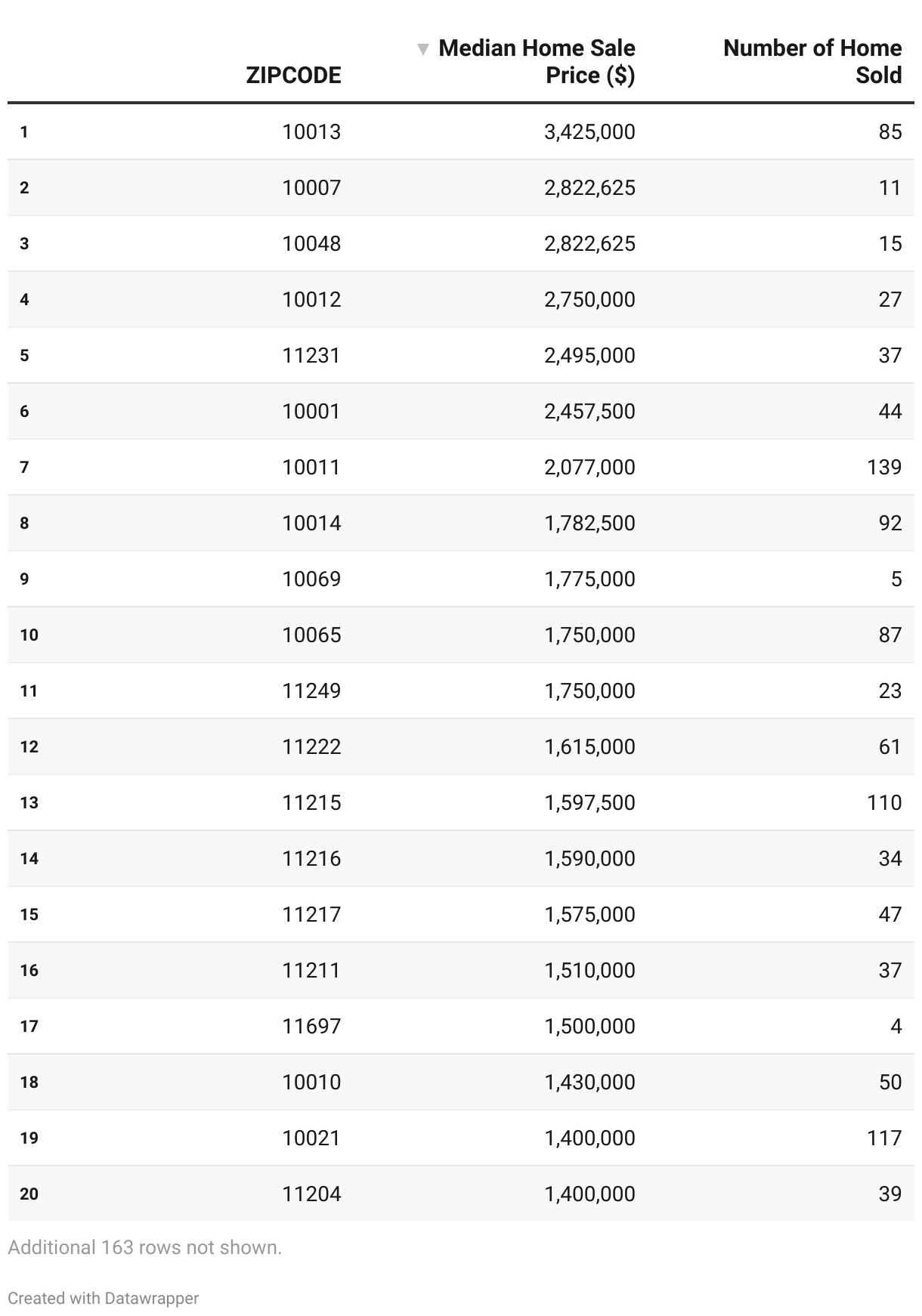Select ZIP code 10069 cell
Viewport: 922px width, 1316px height.
tap(311, 579)
